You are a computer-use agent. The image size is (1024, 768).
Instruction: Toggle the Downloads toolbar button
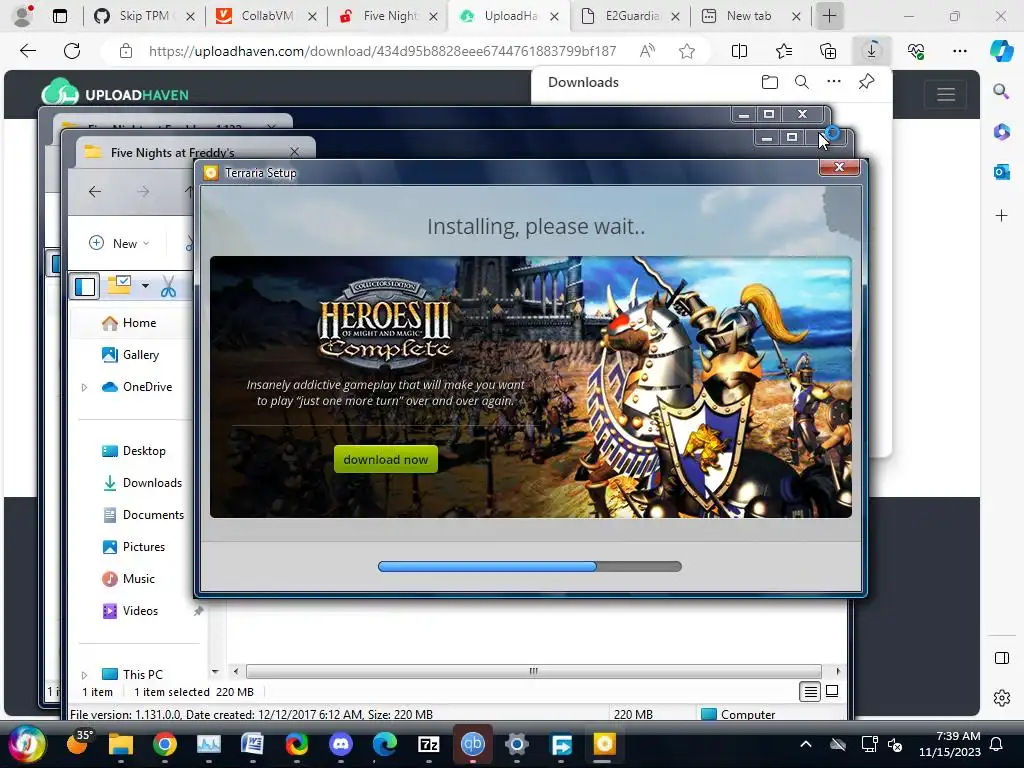871,51
